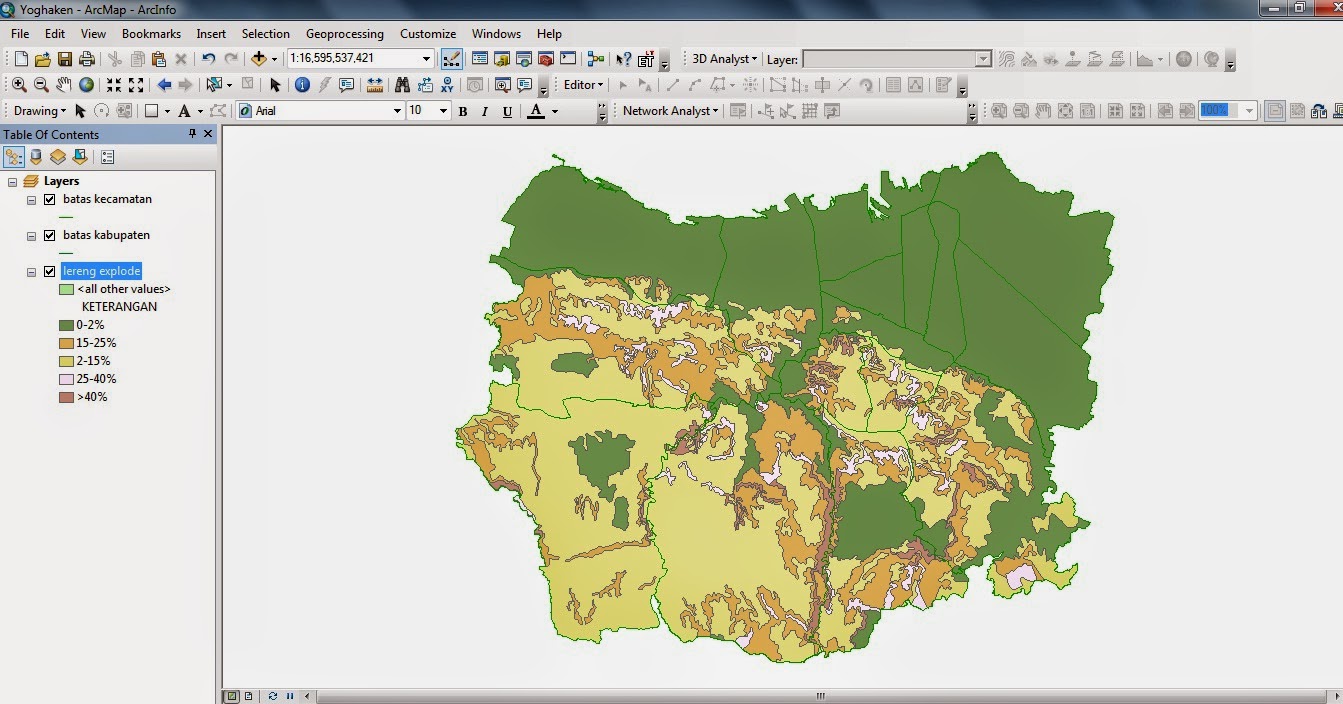Launch ModelBuilder window
Screen dimensions: 1343x704
pyautogui.click(x=596, y=59)
